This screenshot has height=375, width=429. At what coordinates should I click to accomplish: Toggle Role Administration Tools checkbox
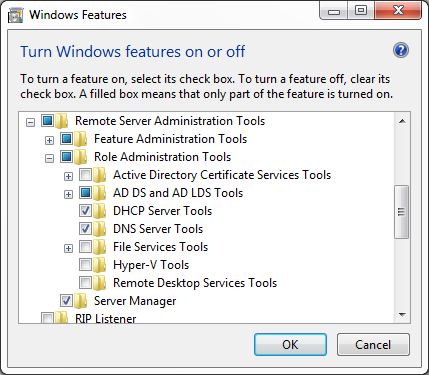click(x=66, y=157)
